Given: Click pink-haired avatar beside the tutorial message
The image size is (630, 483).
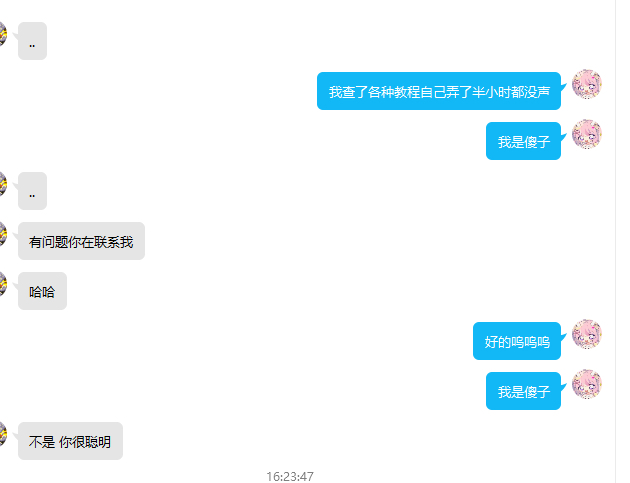Looking at the screenshot, I should [x=587, y=84].
